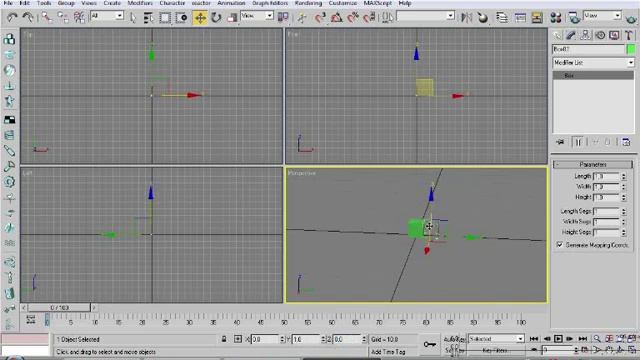Toggle Show End Result icon
This screenshot has height=360, width=640.
pos(578,142)
